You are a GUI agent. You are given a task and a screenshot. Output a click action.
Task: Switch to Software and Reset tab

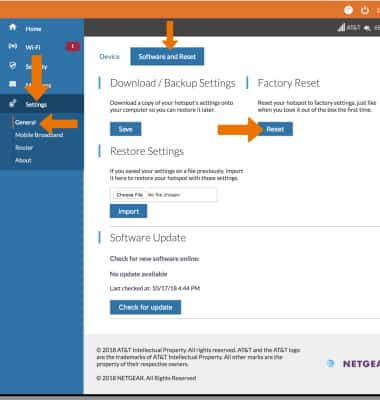[167, 57]
